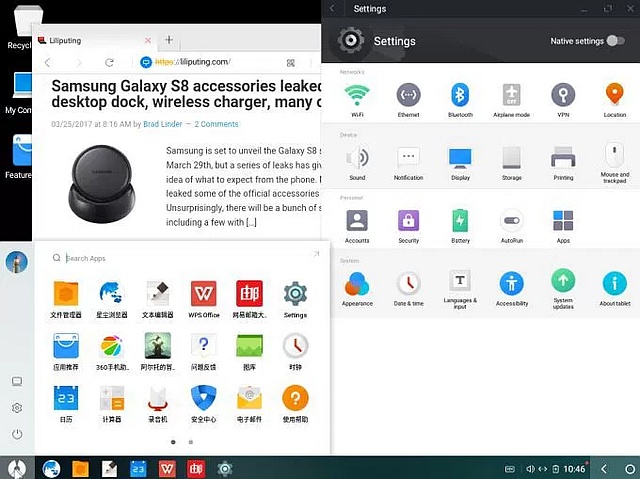
Task: Open Display settings
Action: tap(460, 160)
